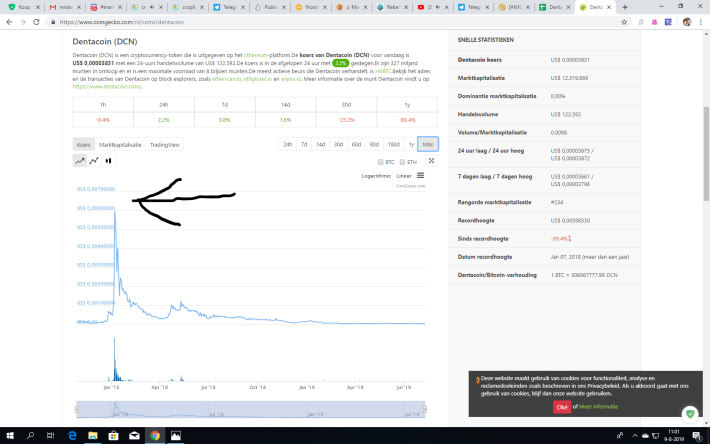The image size is (710, 444).
Task: Open the Meer informatie cookie link
Action: 598,407
